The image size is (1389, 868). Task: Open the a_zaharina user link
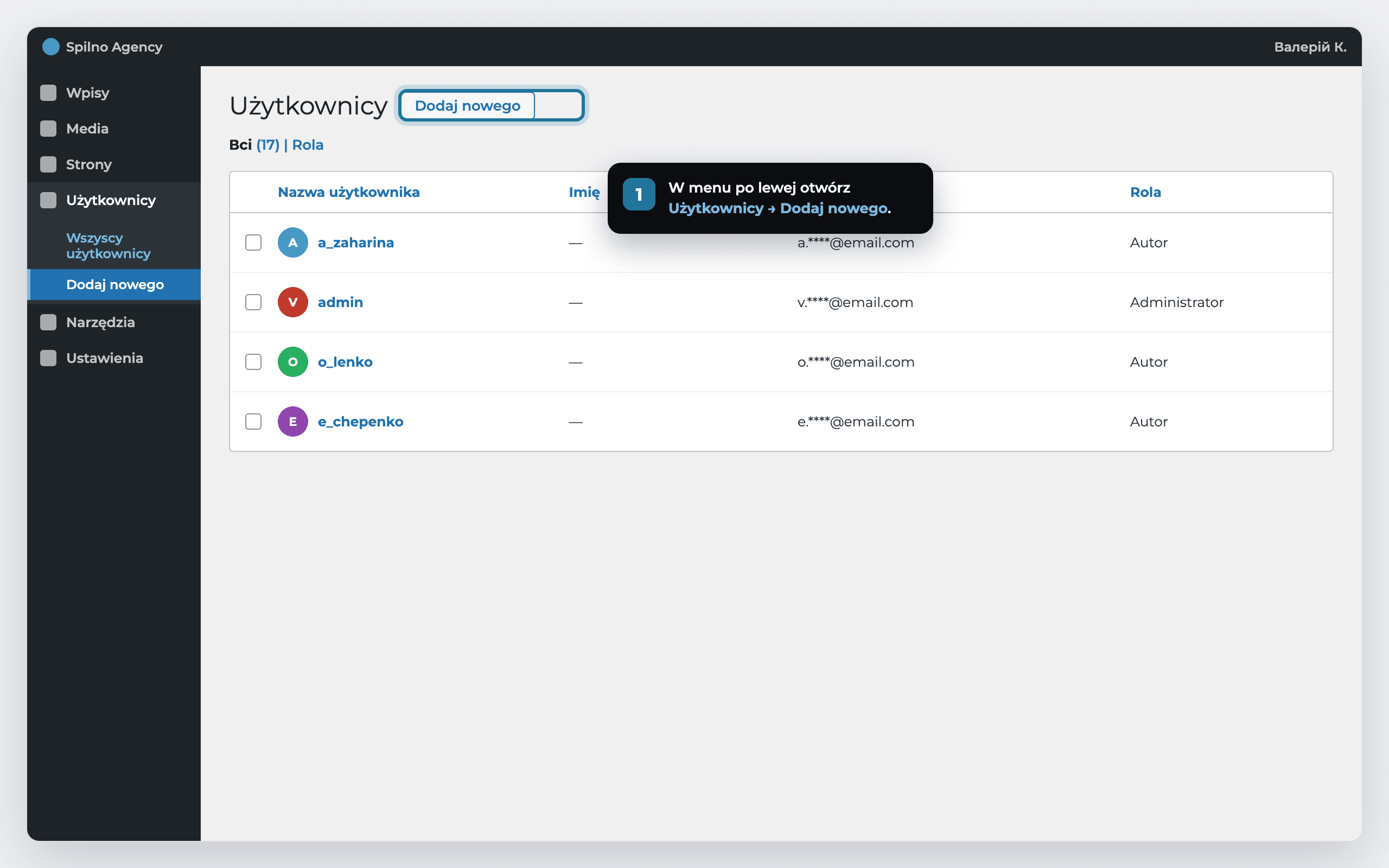(x=356, y=242)
